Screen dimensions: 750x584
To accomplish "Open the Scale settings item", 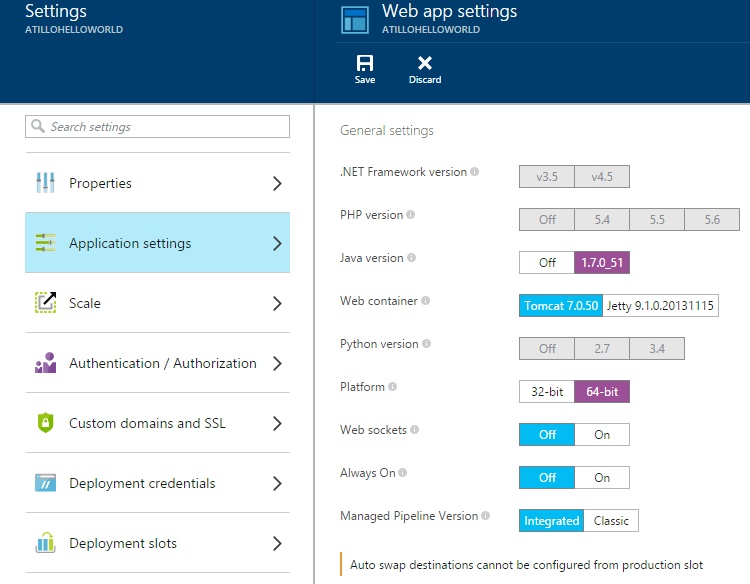I will [x=157, y=303].
